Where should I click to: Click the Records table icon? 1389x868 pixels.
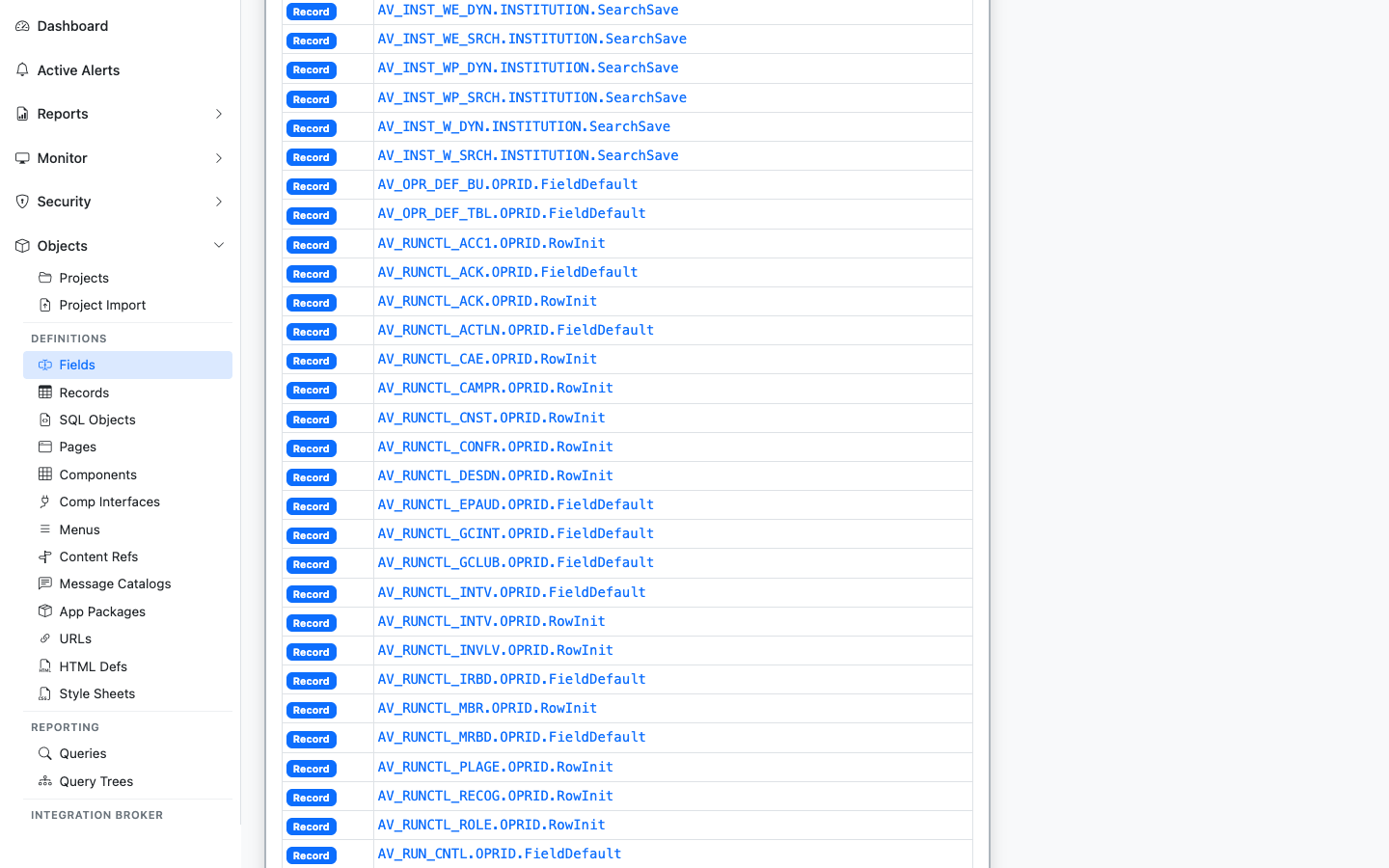45,393
